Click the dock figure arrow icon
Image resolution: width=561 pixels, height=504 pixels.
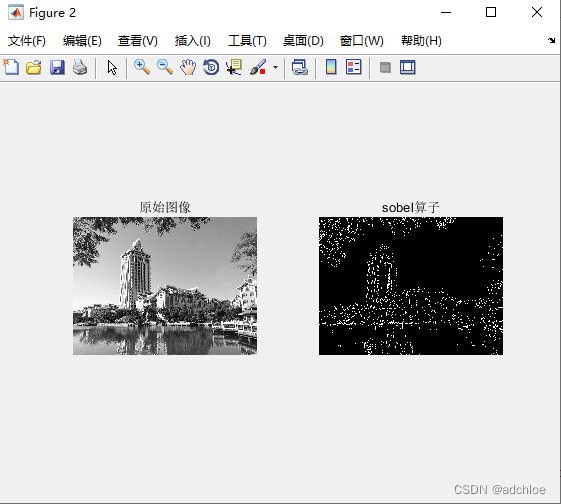pyautogui.click(x=551, y=40)
